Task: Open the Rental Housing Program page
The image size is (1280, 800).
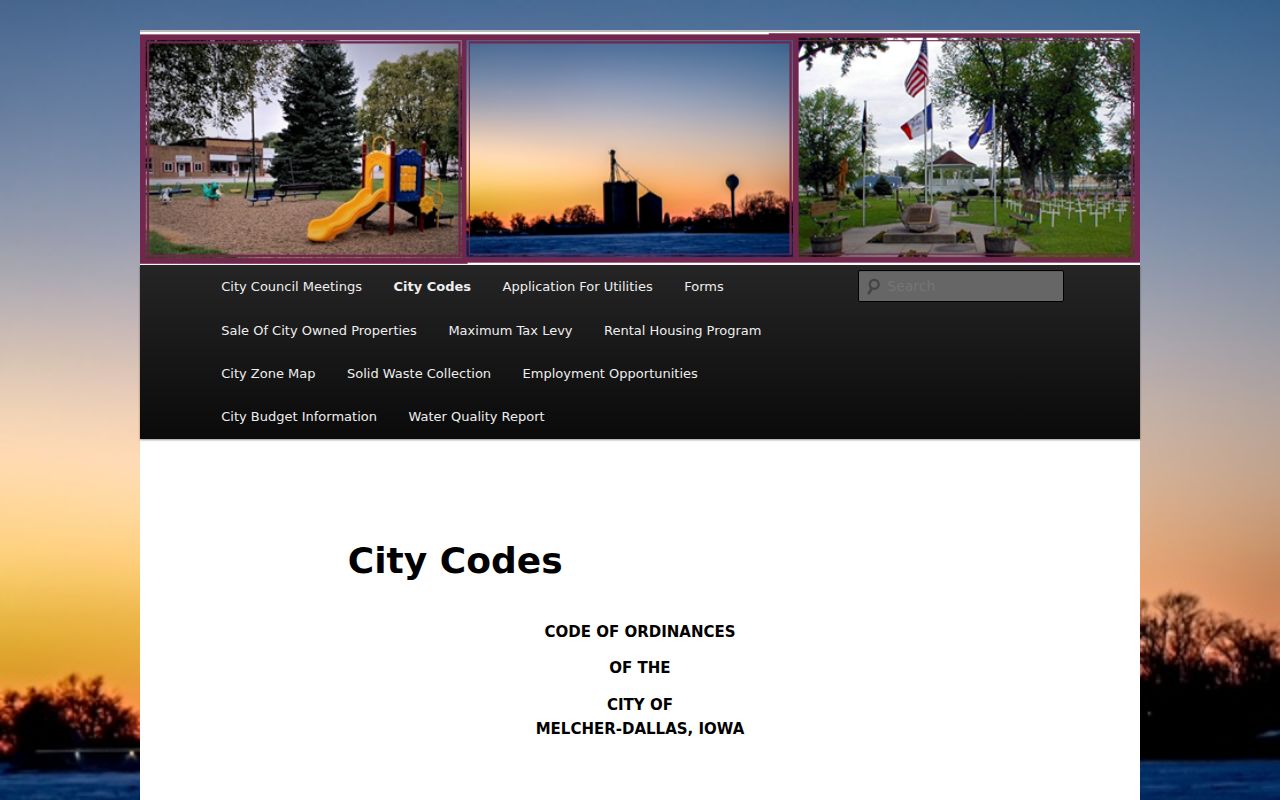Action: 682,330
